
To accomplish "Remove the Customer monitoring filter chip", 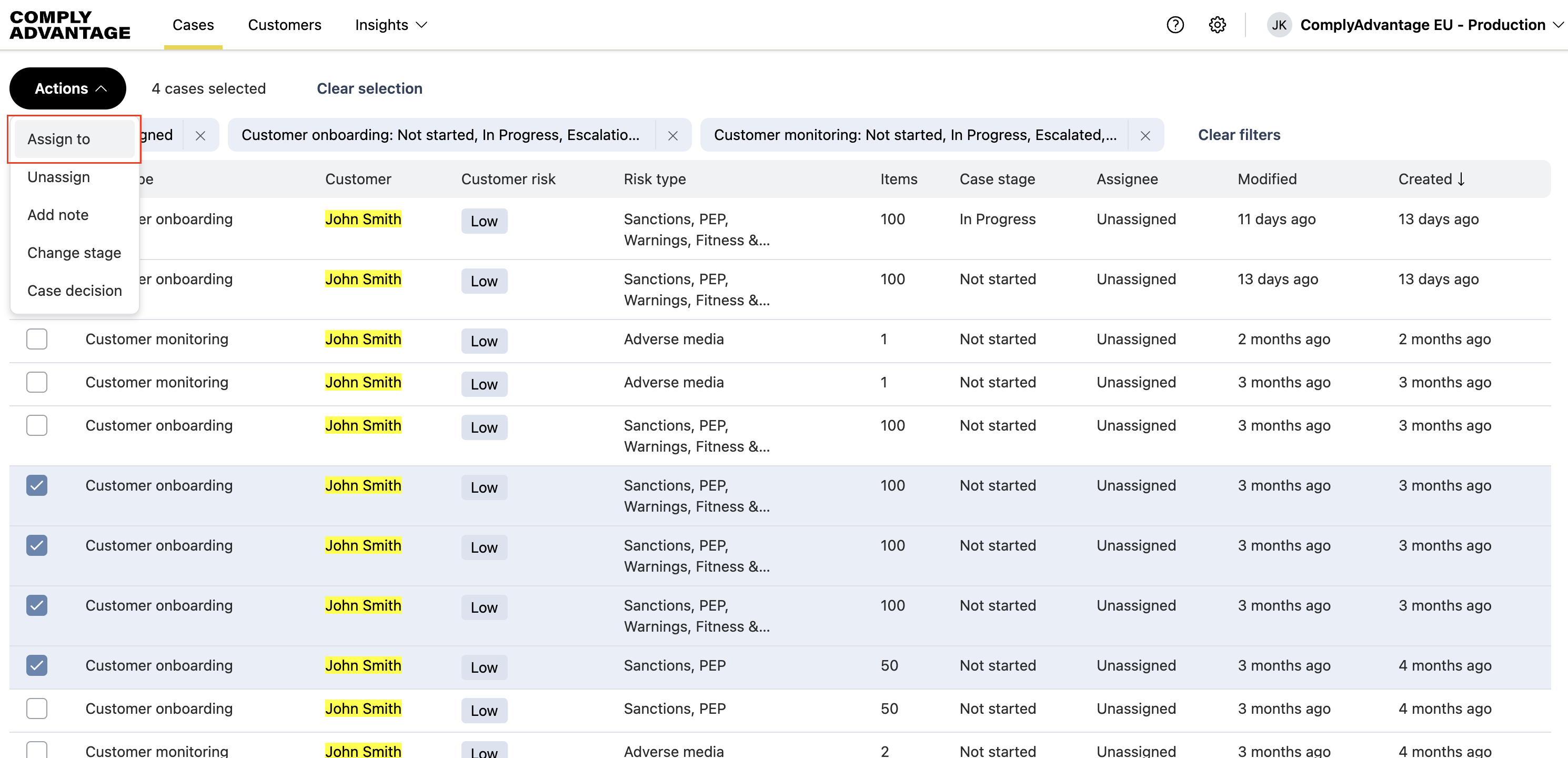I will click(1145, 135).
